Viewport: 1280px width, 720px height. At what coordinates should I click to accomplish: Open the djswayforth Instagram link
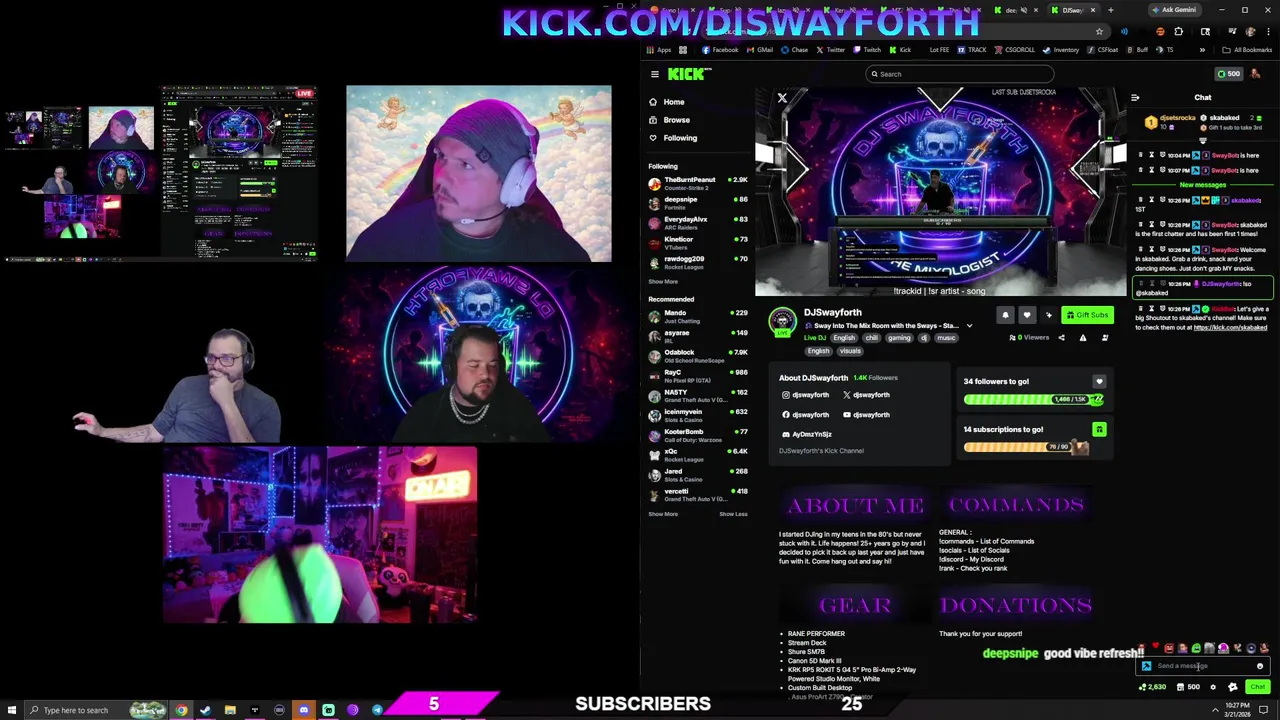click(805, 395)
